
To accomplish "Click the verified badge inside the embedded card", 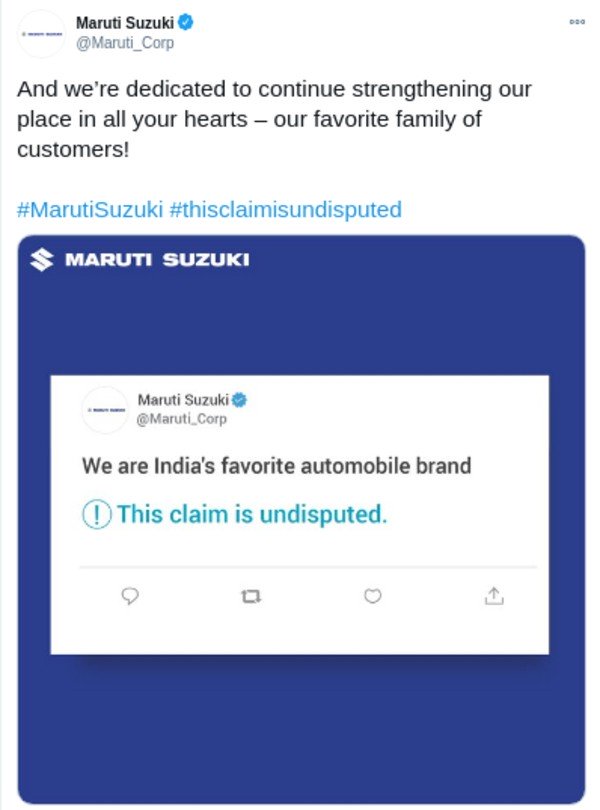I will click(240, 400).
